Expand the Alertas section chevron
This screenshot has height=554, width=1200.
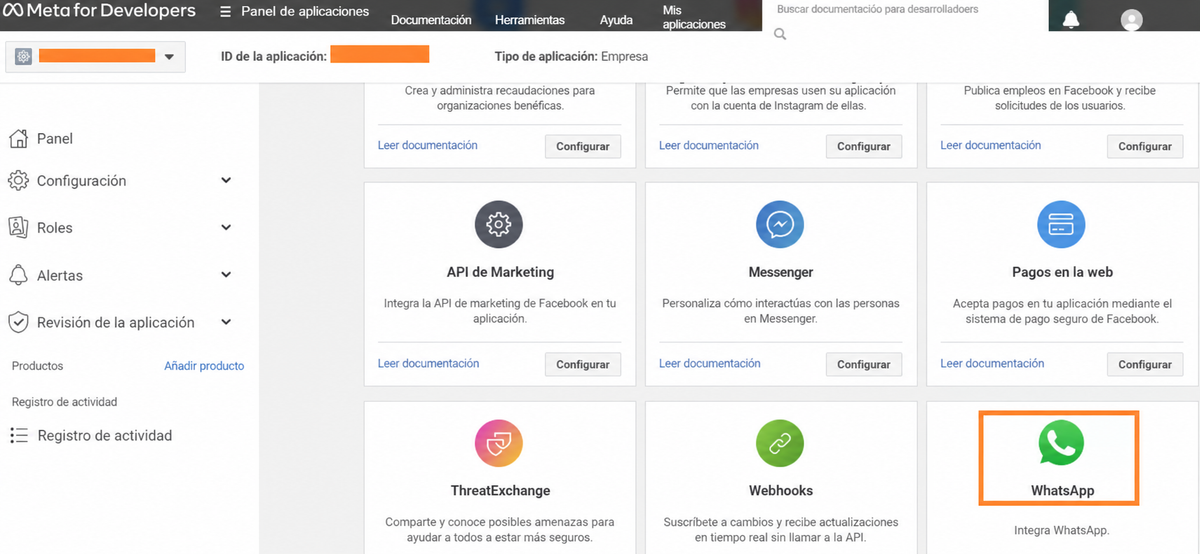[x=226, y=275]
